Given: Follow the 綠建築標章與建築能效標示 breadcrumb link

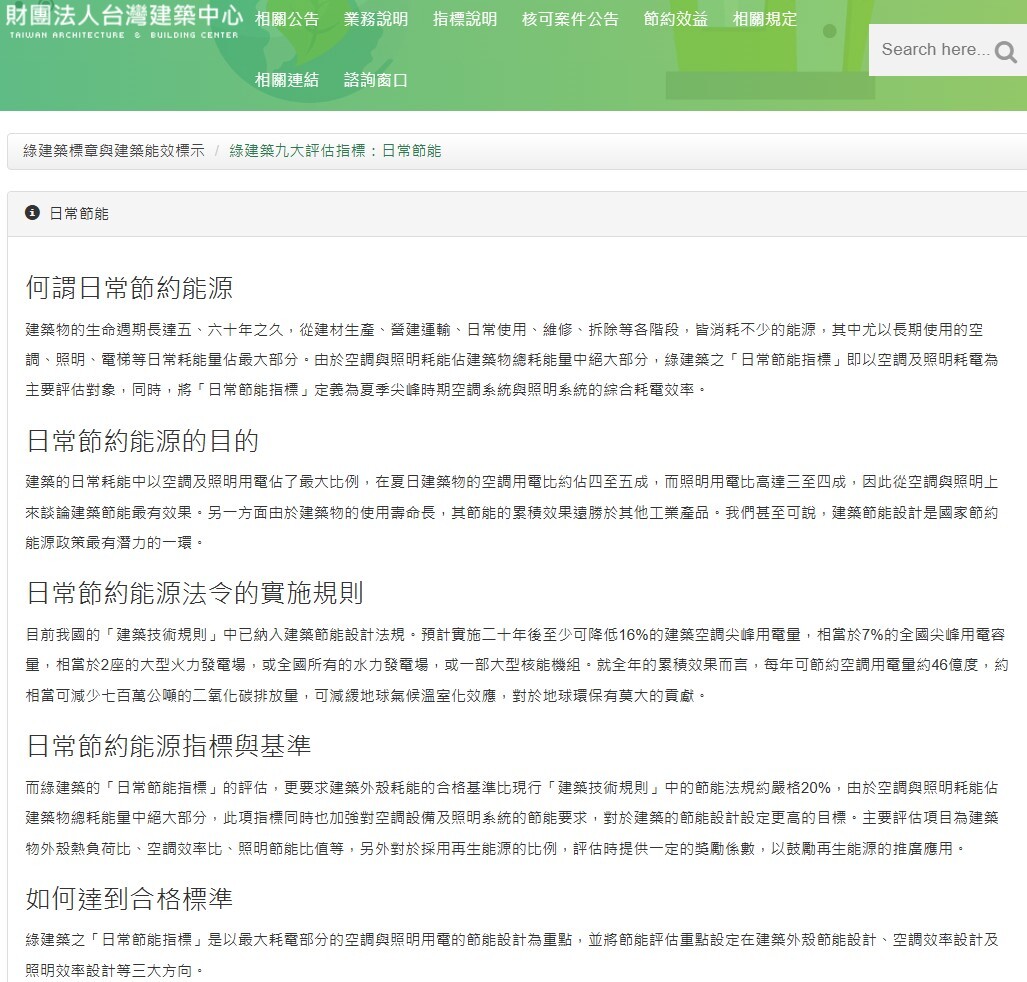Looking at the screenshot, I should pos(114,151).
